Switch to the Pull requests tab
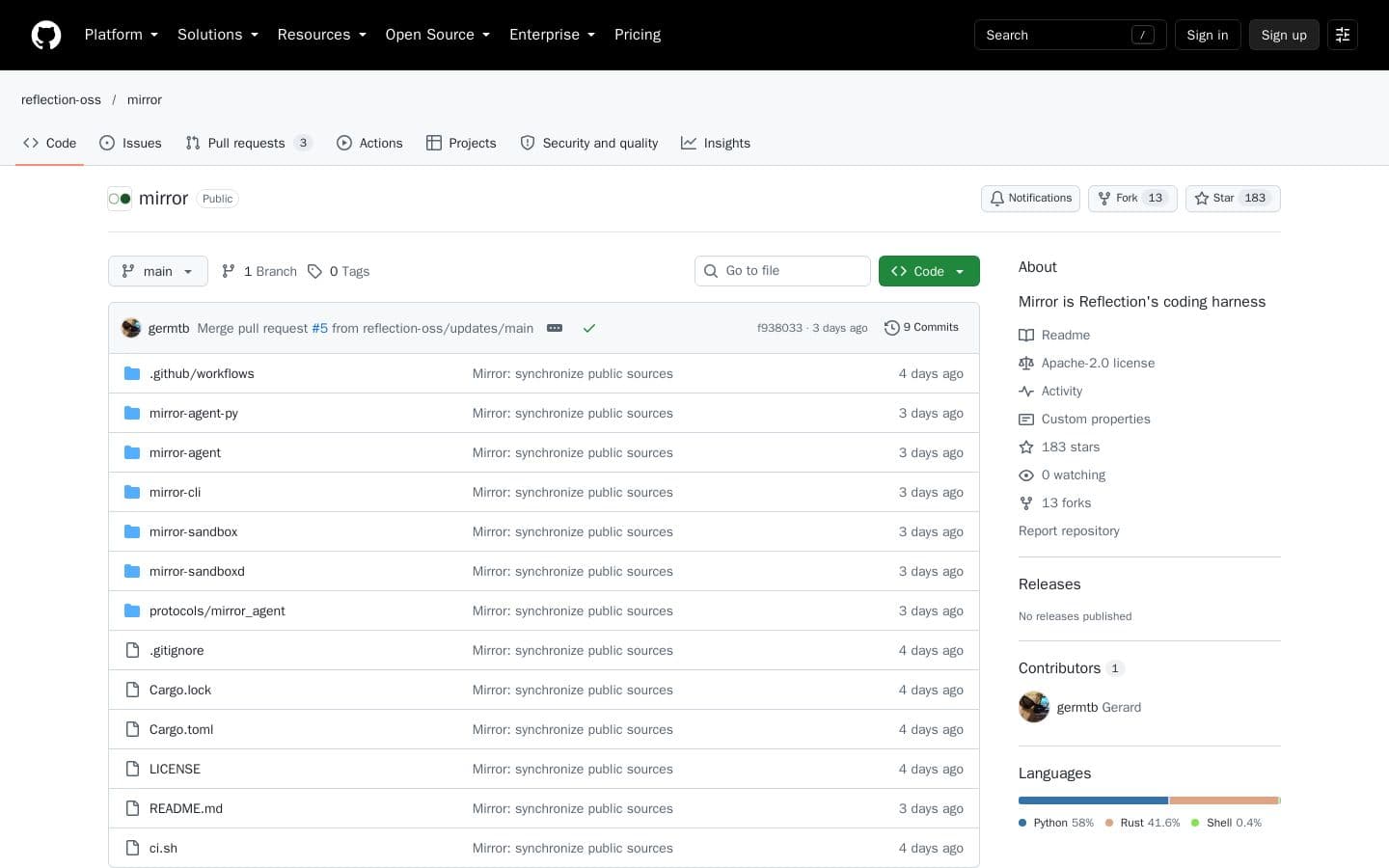 click(249, 143)
